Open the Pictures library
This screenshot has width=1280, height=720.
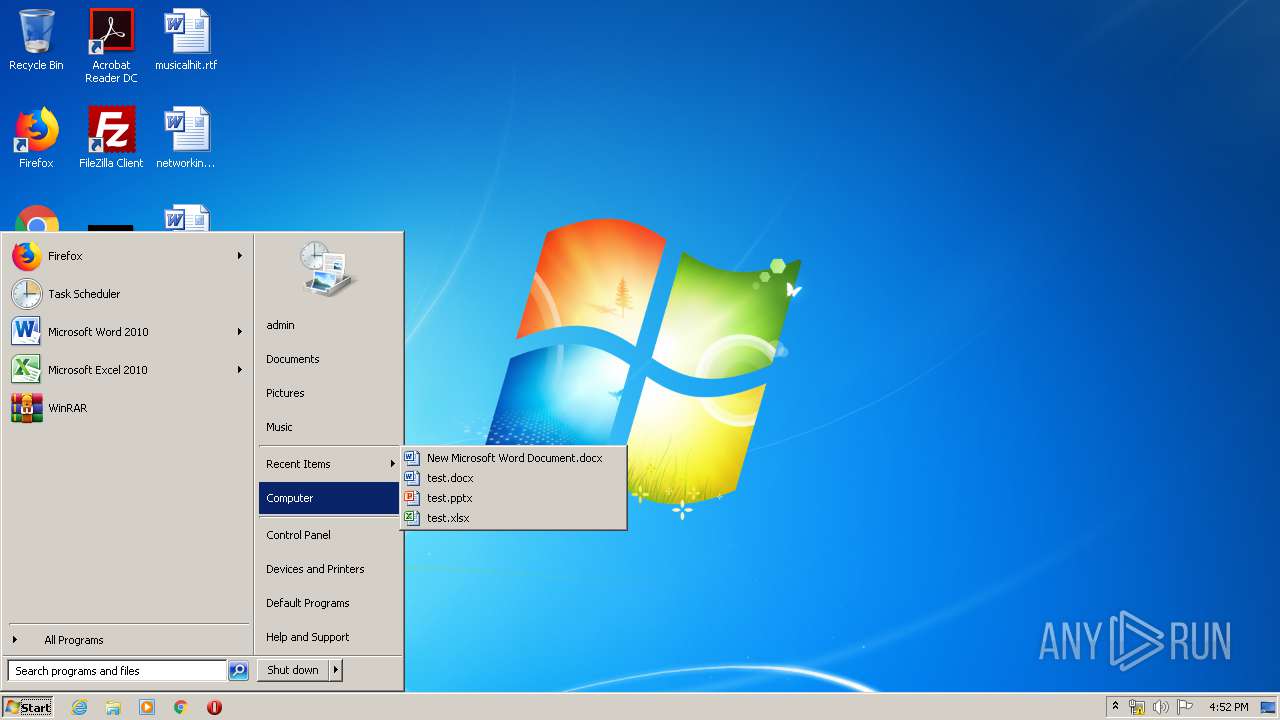tap(328, 393)
